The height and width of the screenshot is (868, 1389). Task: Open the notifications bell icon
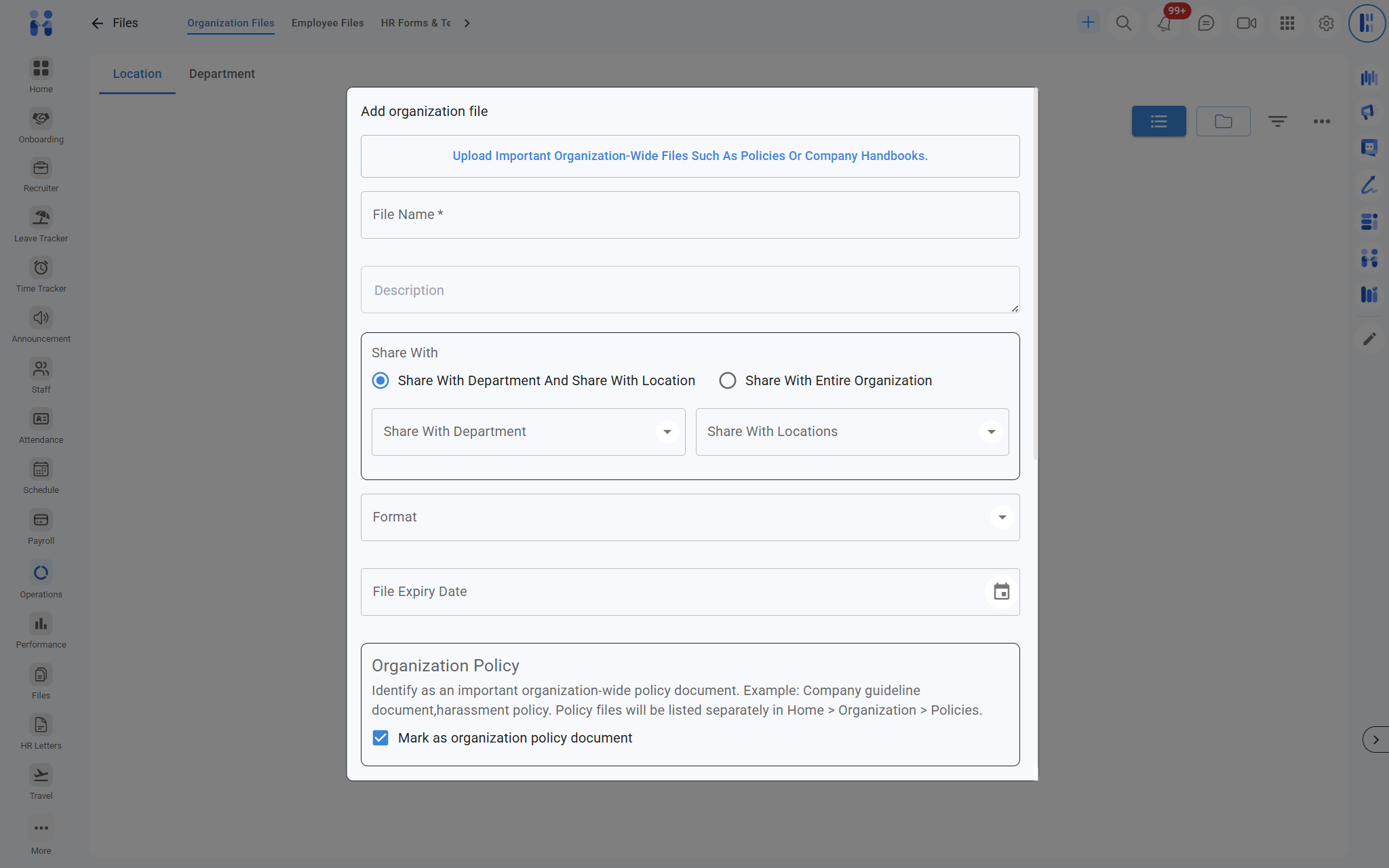(x=1164, y=24)
